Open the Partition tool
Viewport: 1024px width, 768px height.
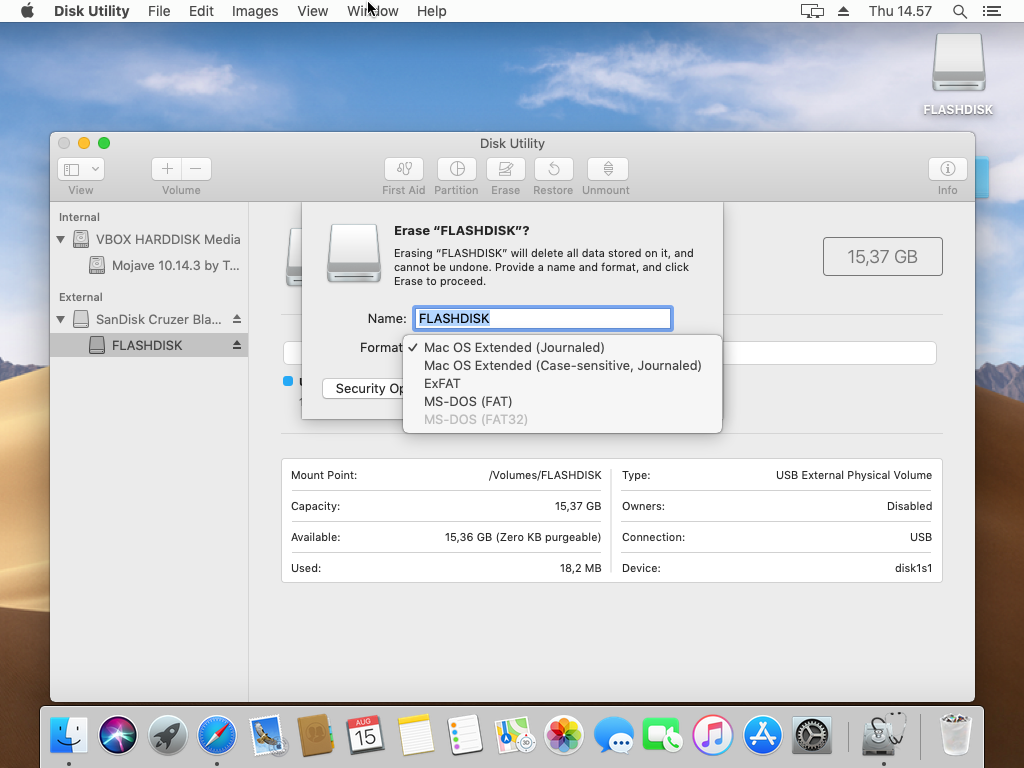click(x=456, y=169)
